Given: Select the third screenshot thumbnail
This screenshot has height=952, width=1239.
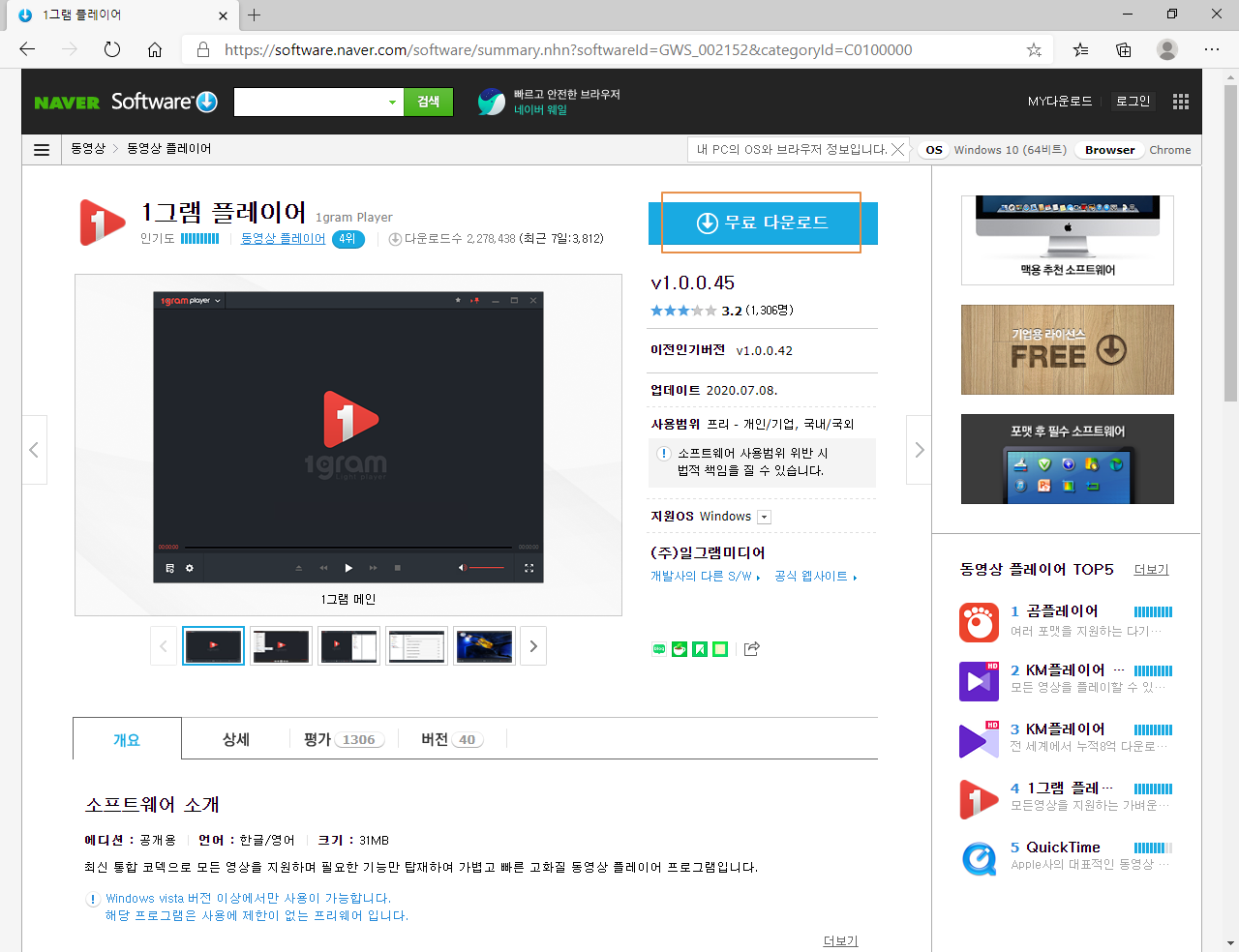Looking at the screenshot, I should tap(348, 646).
